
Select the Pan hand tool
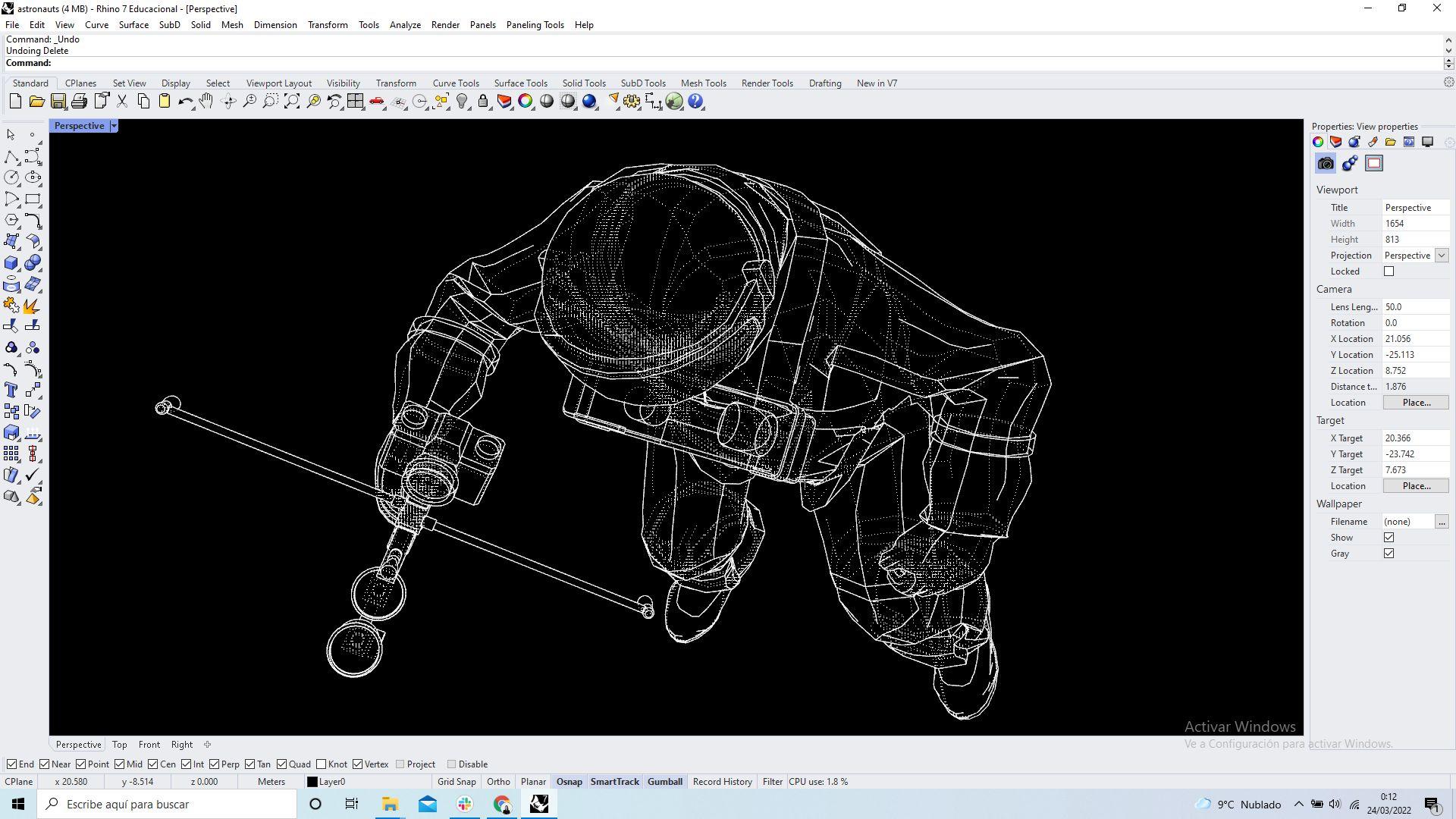point(206,102)
